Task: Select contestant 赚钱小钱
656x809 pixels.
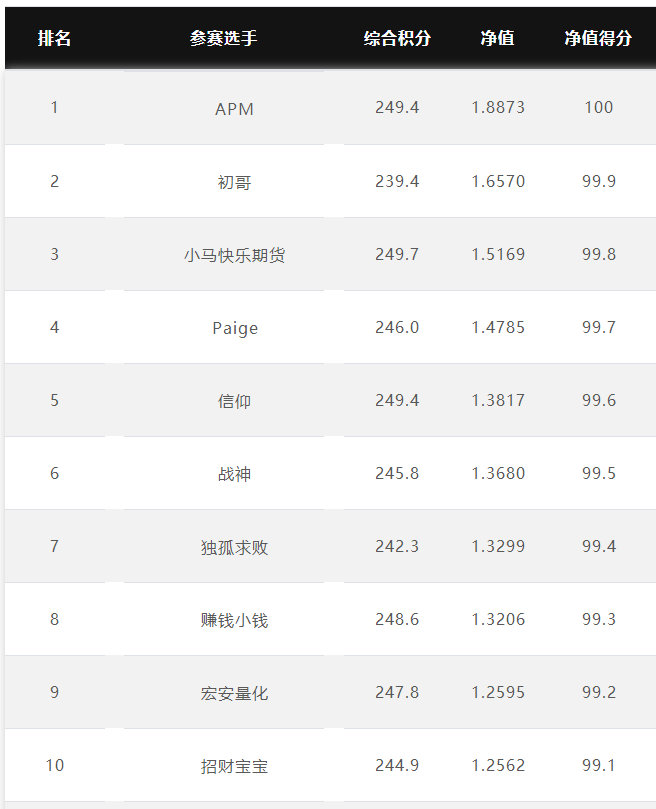Action: click(234, 620)
